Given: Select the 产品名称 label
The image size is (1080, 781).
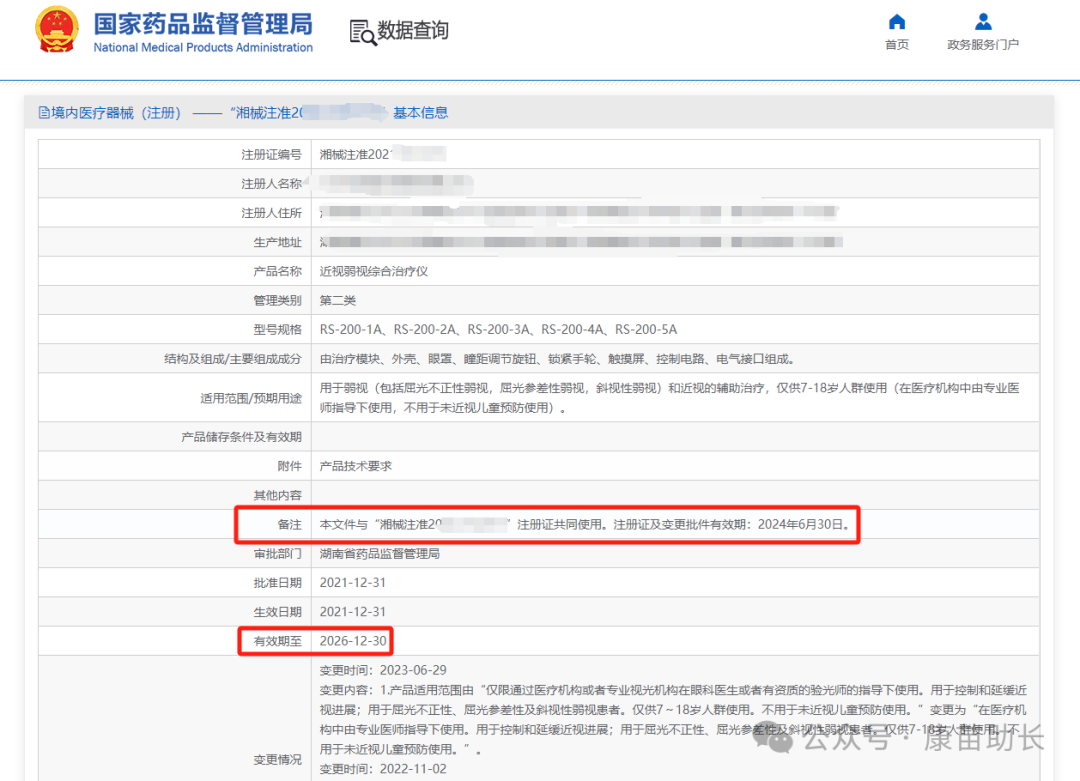Looking at the screenshot, I should pos(278,271).
